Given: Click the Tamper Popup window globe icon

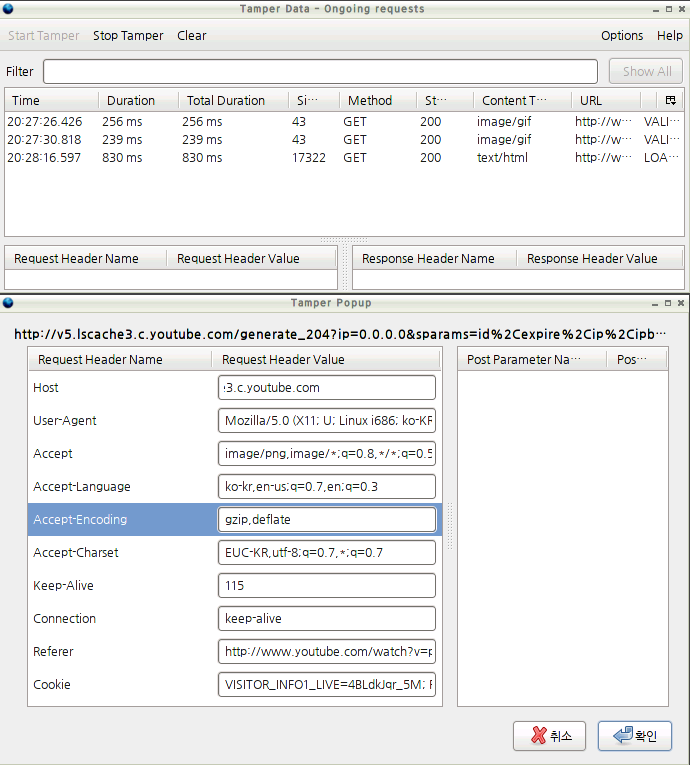Looking at the screenshot, I should pos(8,303).
